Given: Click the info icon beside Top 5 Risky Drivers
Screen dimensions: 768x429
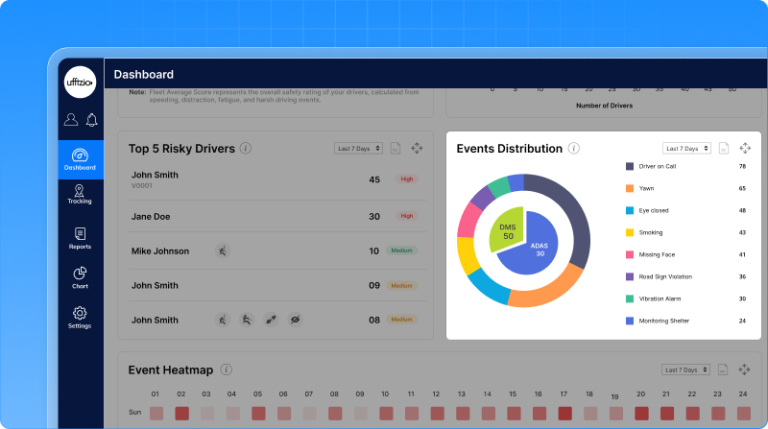Looking at the screenshot, I should (x=246, y=148).
